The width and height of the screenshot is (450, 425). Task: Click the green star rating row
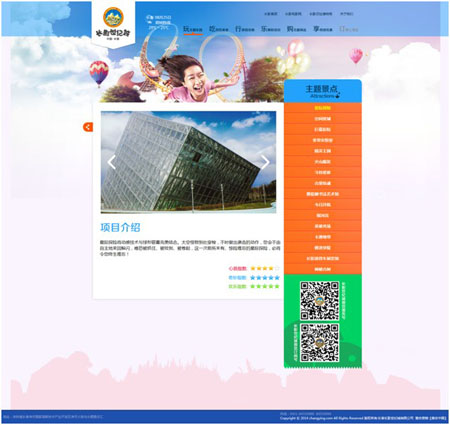click(x=265, y=286)
